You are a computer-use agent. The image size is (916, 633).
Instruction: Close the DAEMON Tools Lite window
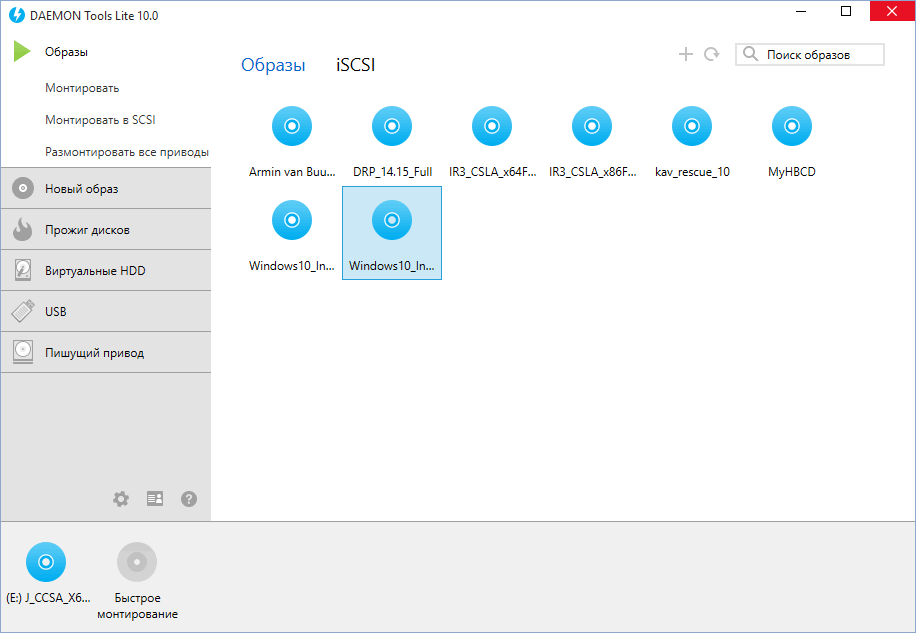point(892,11)
